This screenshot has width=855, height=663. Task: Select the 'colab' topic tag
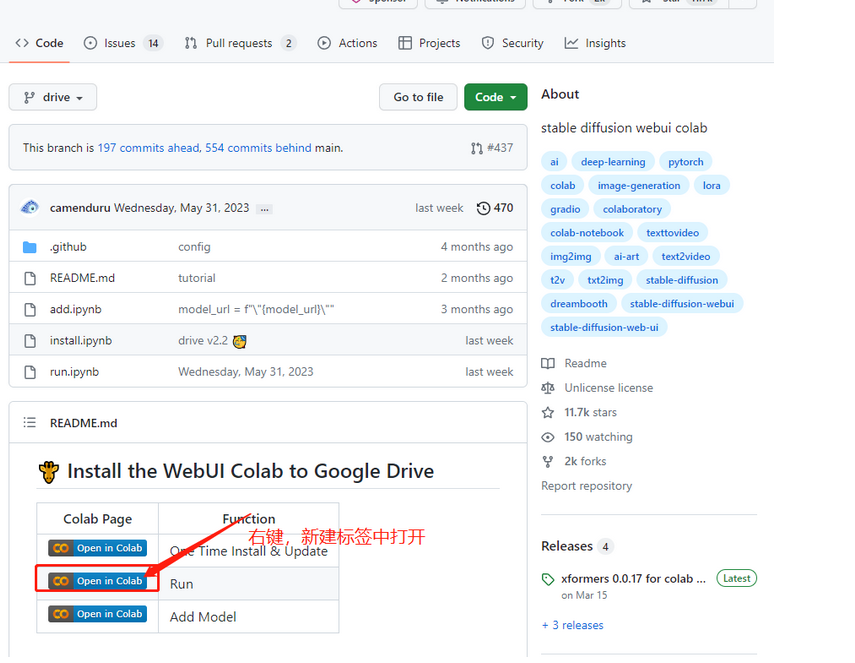pyautogui.click(x=563, y=185)
